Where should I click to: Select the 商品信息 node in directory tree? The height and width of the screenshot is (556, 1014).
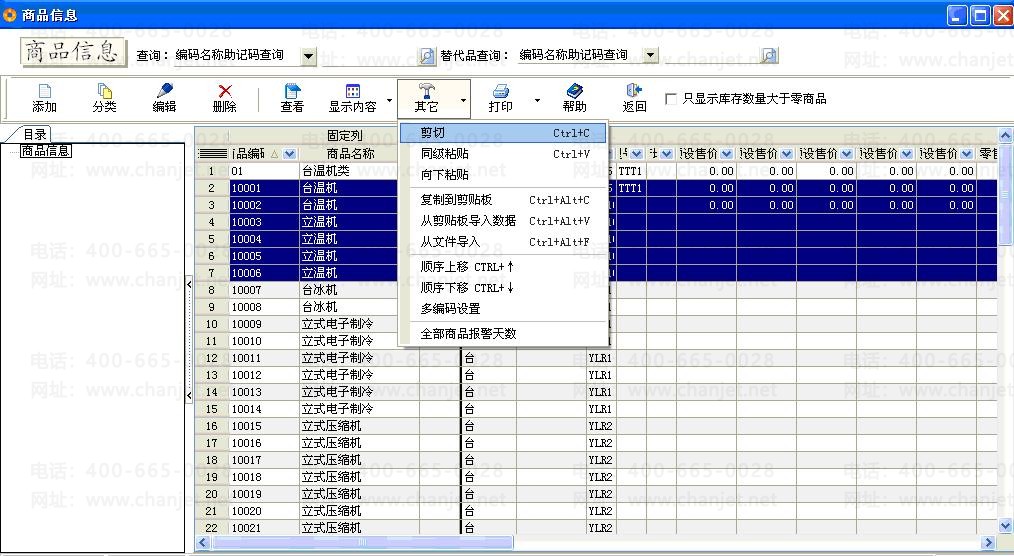point(46,151)
